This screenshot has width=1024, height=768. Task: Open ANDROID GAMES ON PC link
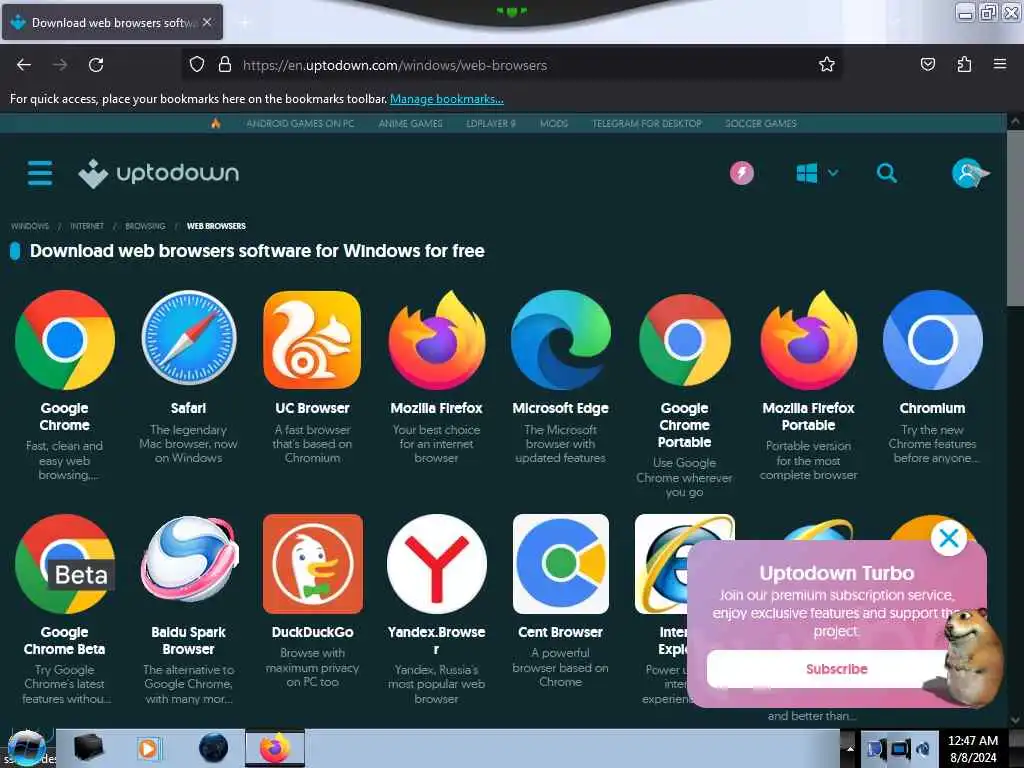pos(300,123)
